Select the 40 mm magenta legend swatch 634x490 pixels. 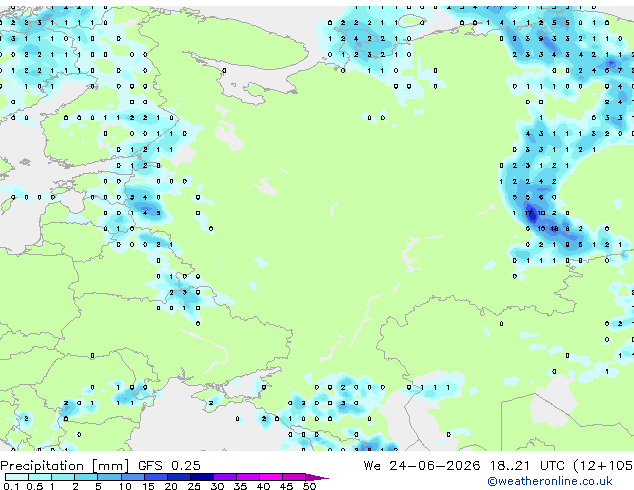click(271, 477)
